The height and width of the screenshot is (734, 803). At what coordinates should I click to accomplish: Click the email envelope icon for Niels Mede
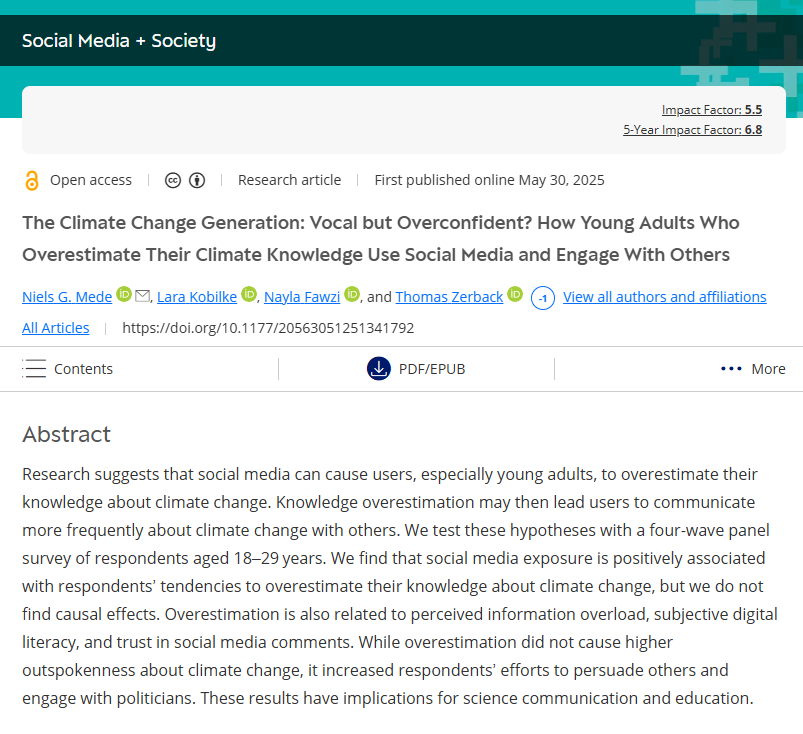142,296
